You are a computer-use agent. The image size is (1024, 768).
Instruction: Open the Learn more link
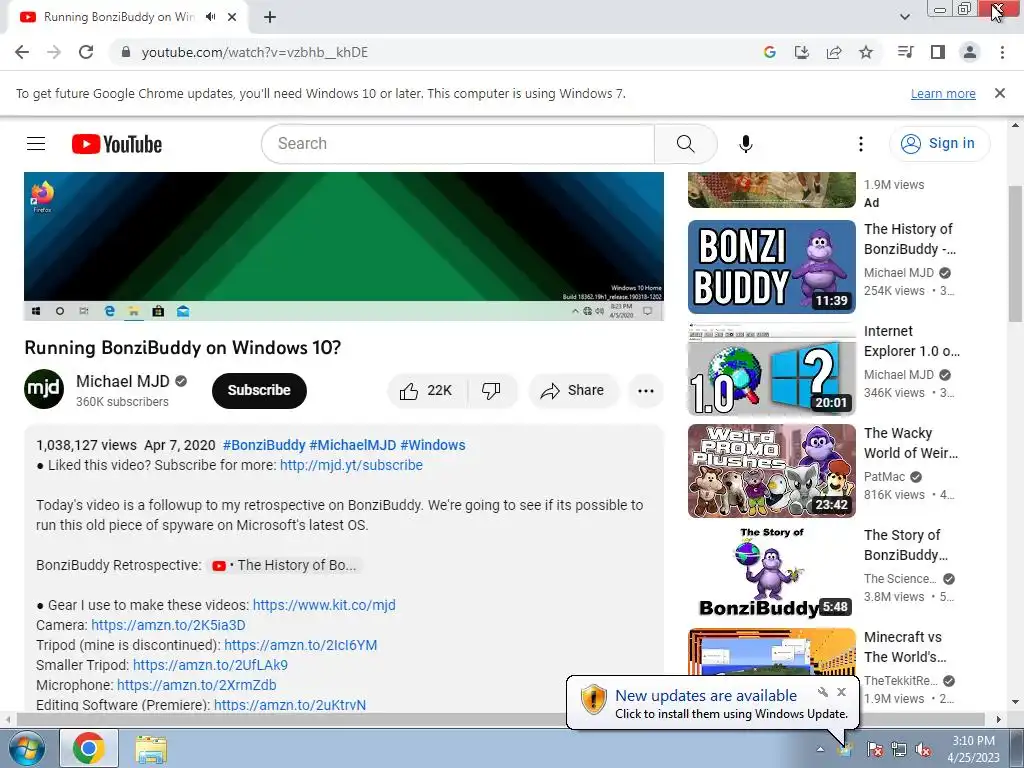(x=943, y=93)
